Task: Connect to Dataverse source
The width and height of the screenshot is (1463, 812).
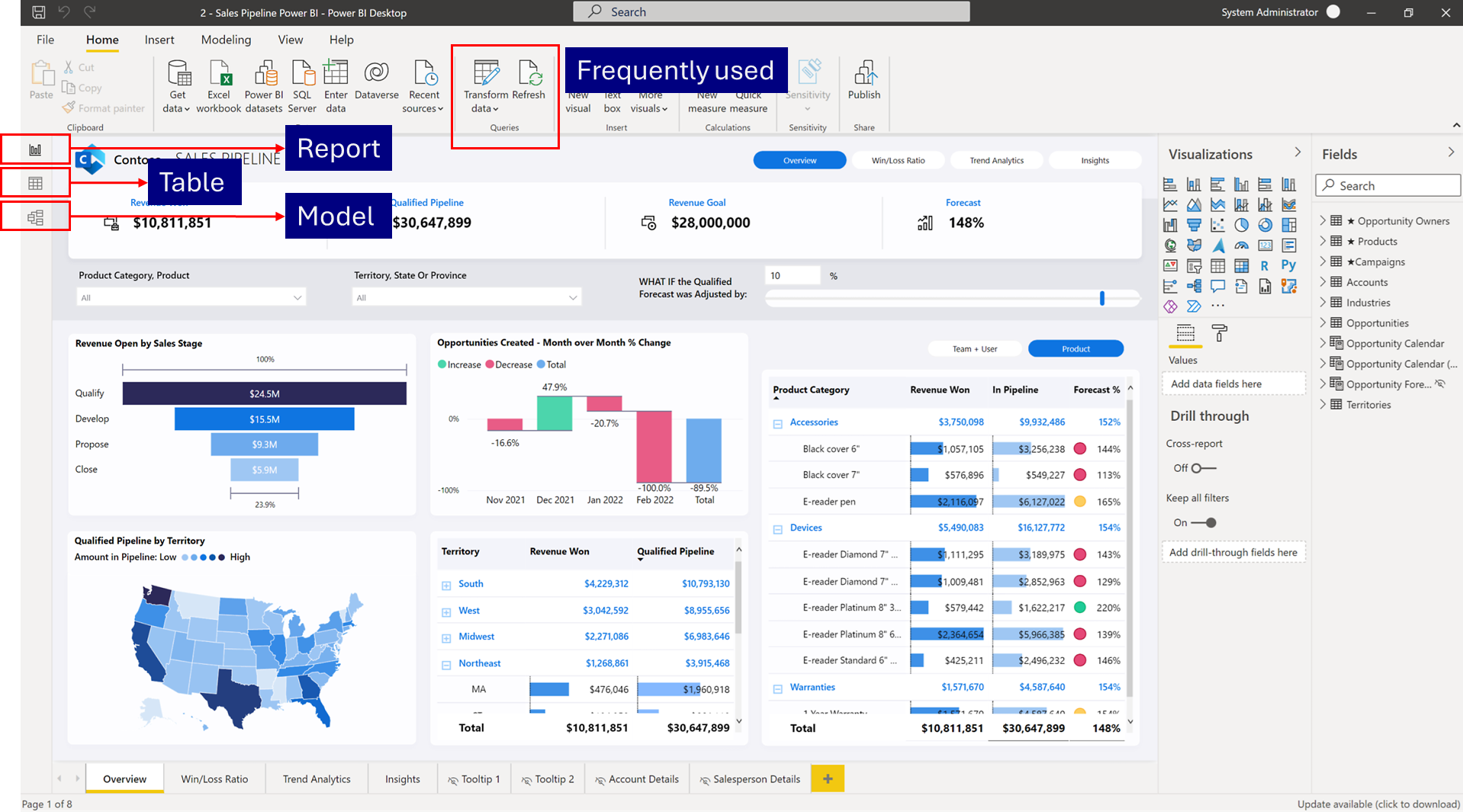Action: [x=377, y=79]
